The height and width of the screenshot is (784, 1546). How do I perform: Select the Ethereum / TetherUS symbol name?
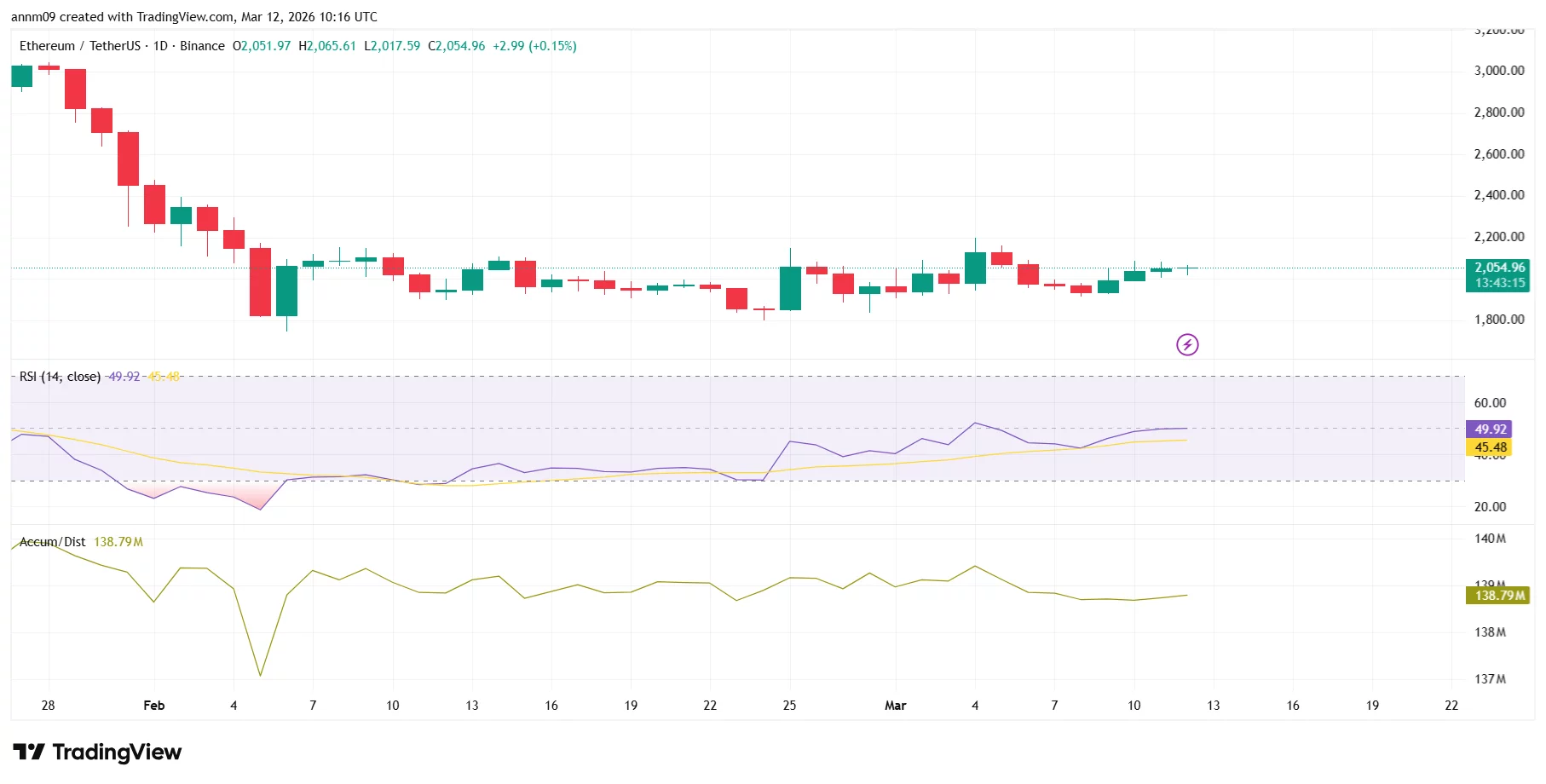coord(81,46)
